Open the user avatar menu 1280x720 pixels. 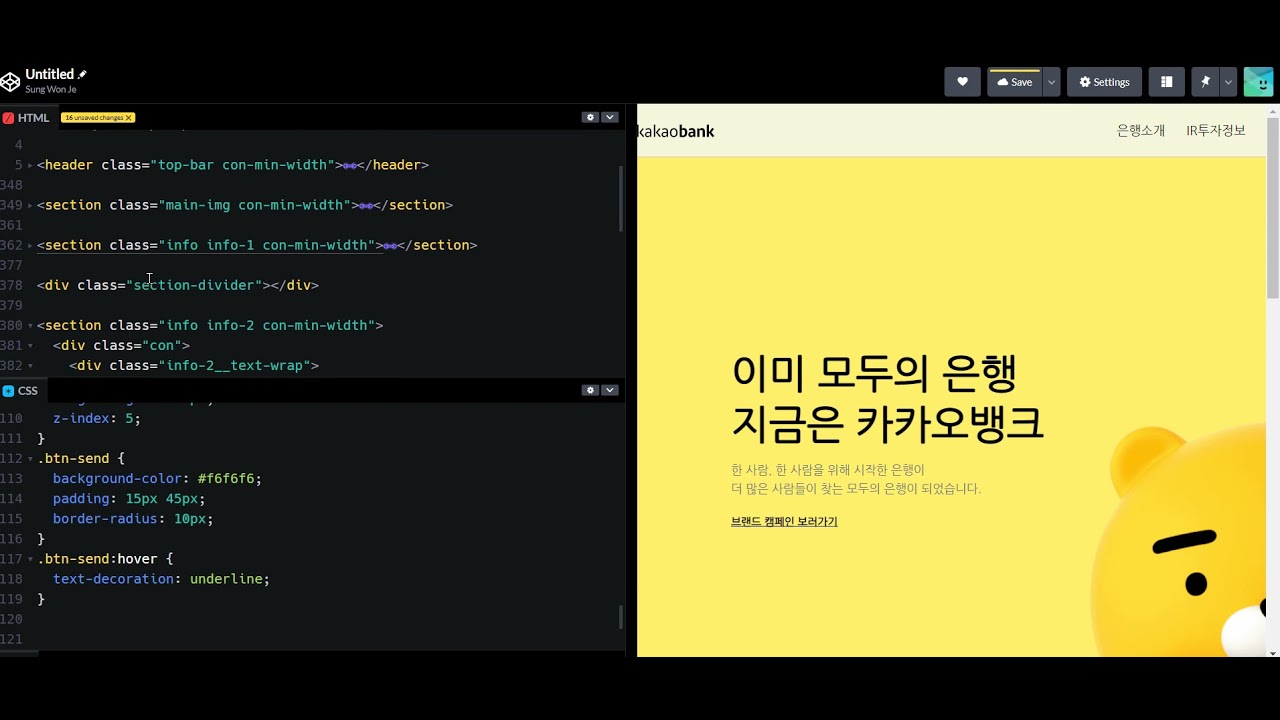(1258, 82)
